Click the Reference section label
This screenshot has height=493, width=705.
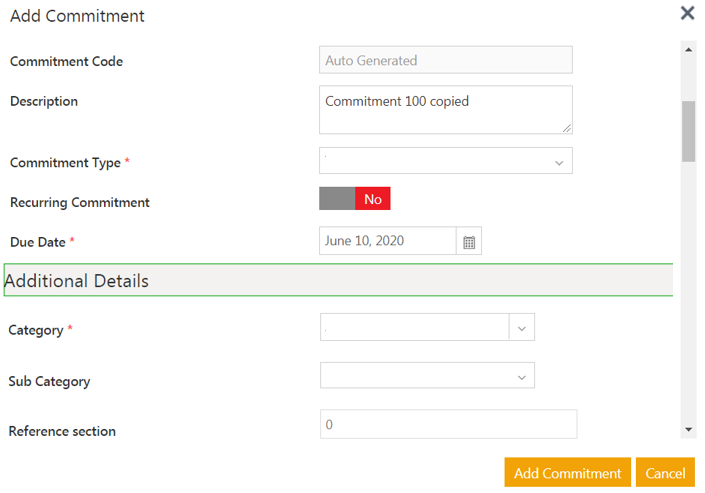point(62,431)
